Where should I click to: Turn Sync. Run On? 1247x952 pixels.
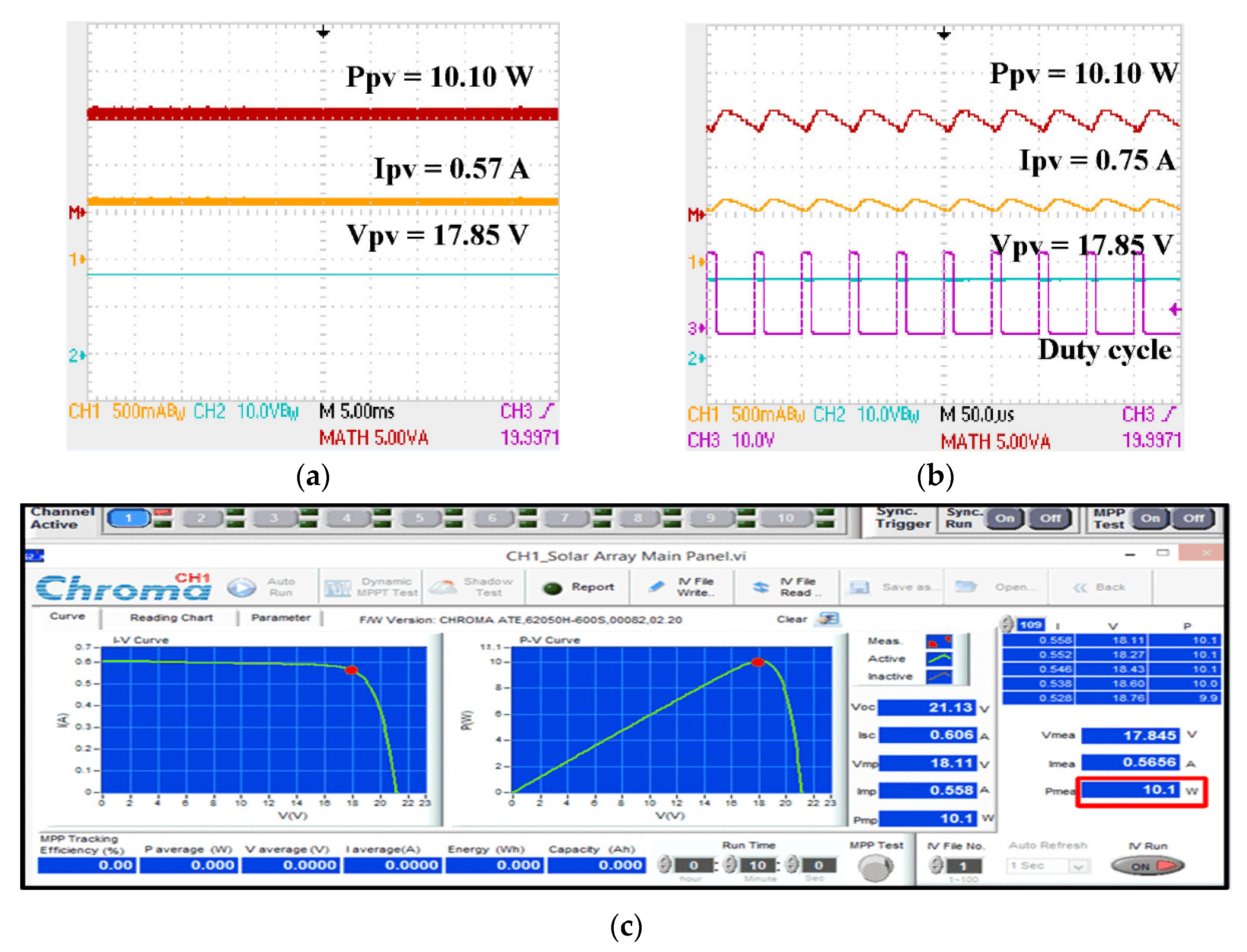(x=1005, y=518)
